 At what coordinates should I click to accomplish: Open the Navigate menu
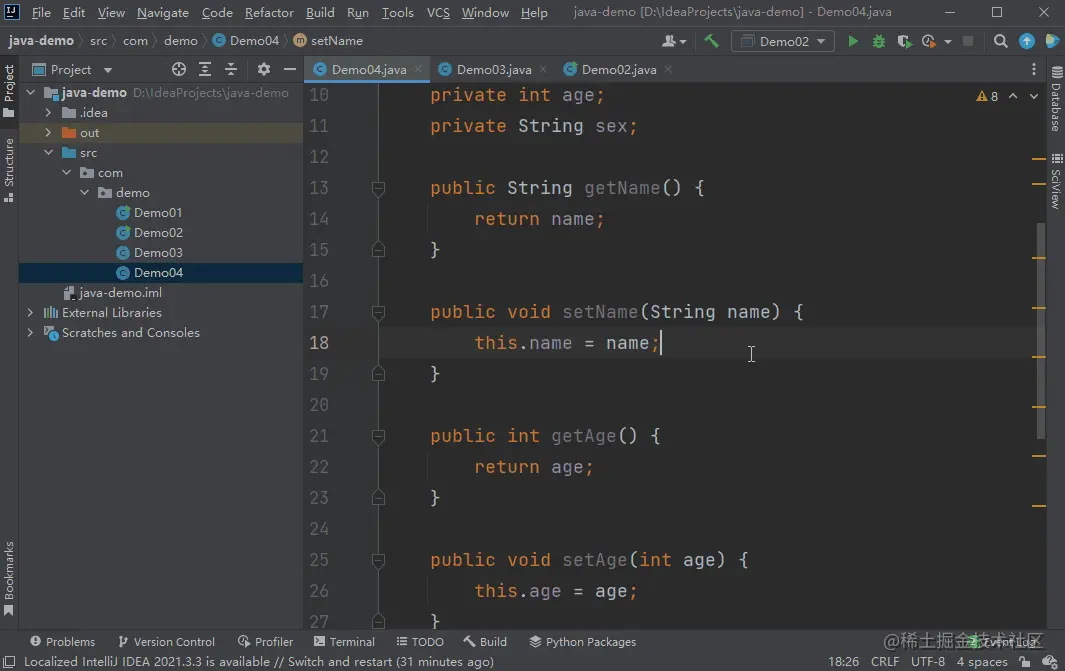click(x=163, y=12)
